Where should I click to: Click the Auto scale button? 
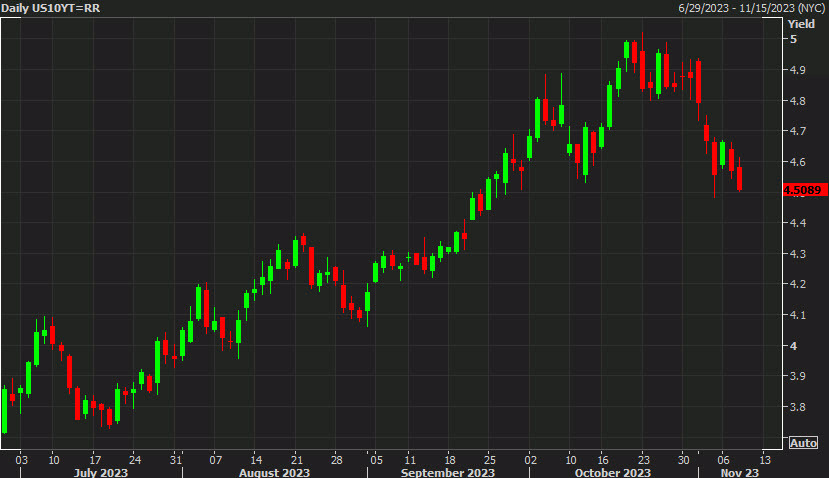click(803, 443)
